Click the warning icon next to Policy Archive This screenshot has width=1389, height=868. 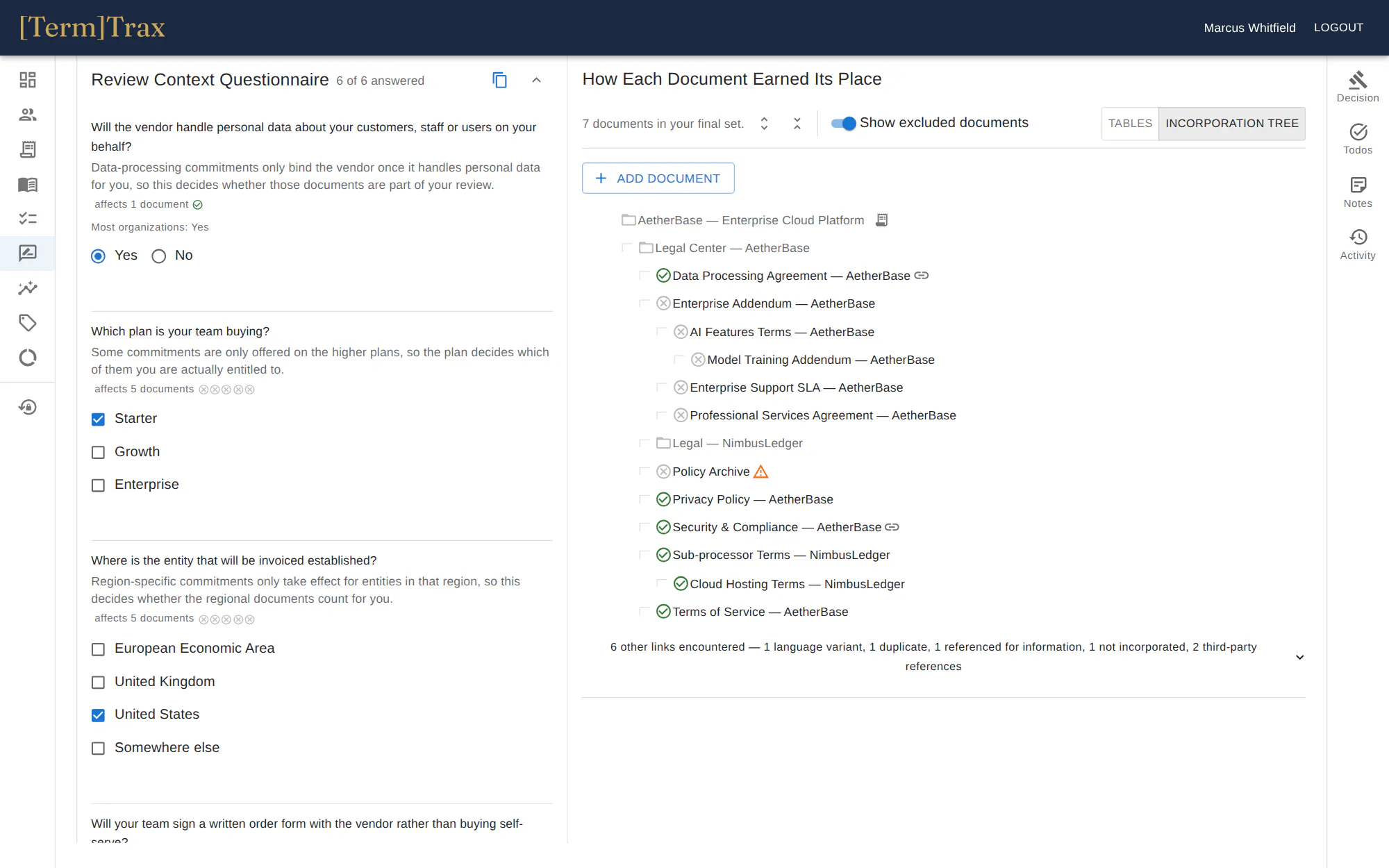[x=761, y=471]
